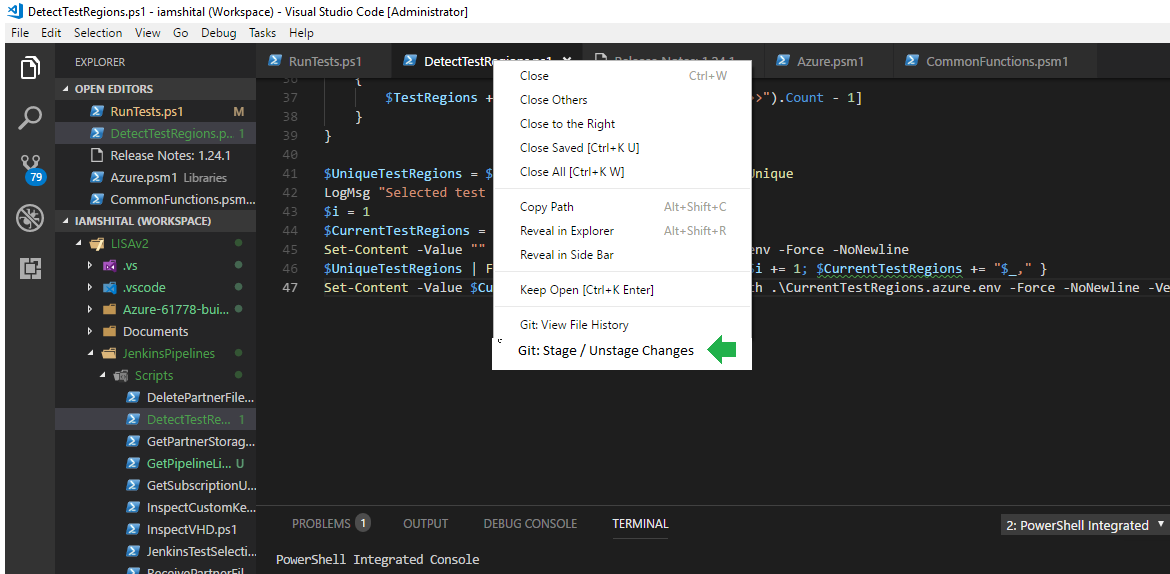Open the Debug activity bar icon
The width and height of the screenshot is (1170, 574).
click(x=30, y=219)
